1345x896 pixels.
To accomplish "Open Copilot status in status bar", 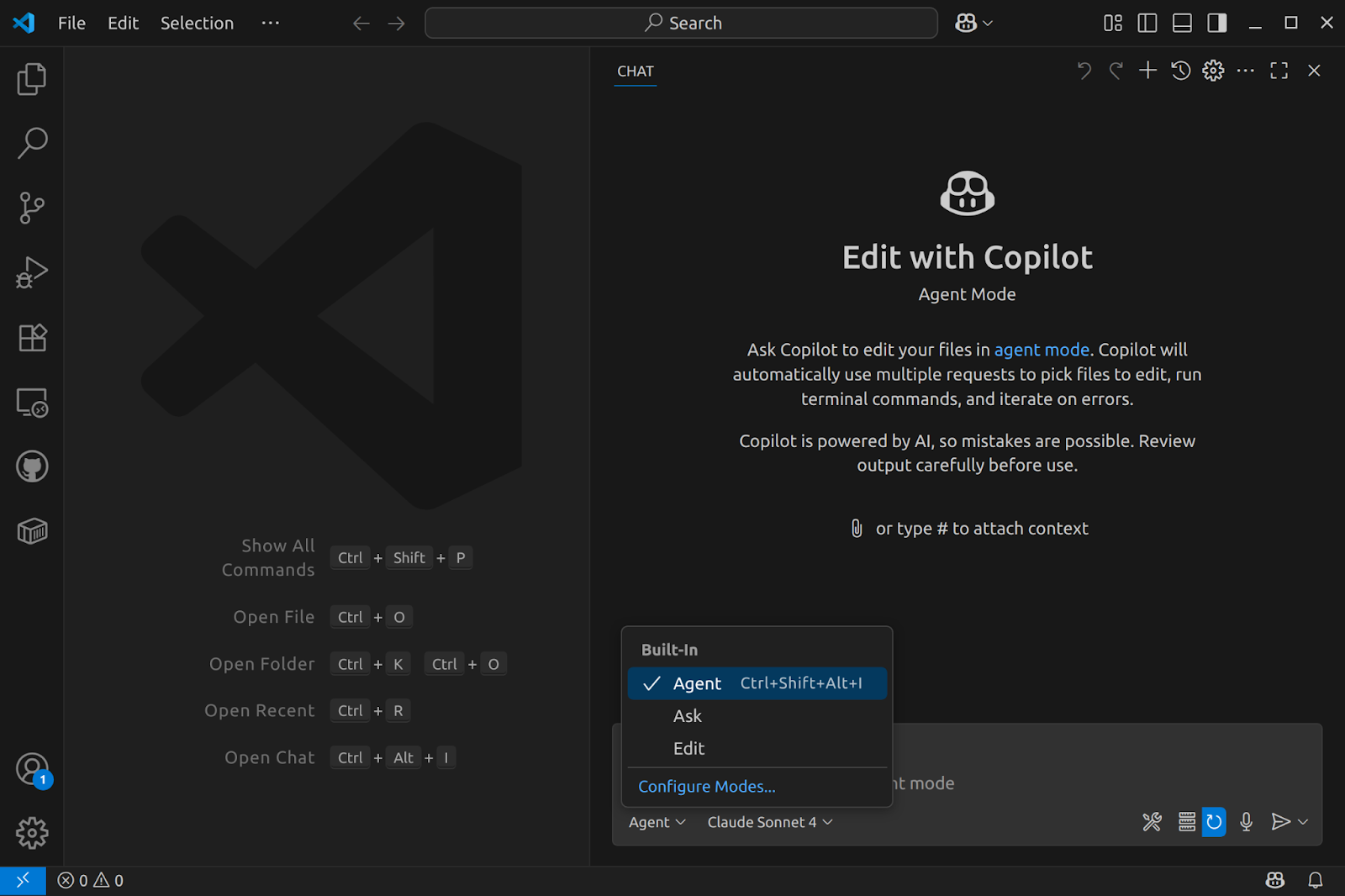I will 1275,880.
